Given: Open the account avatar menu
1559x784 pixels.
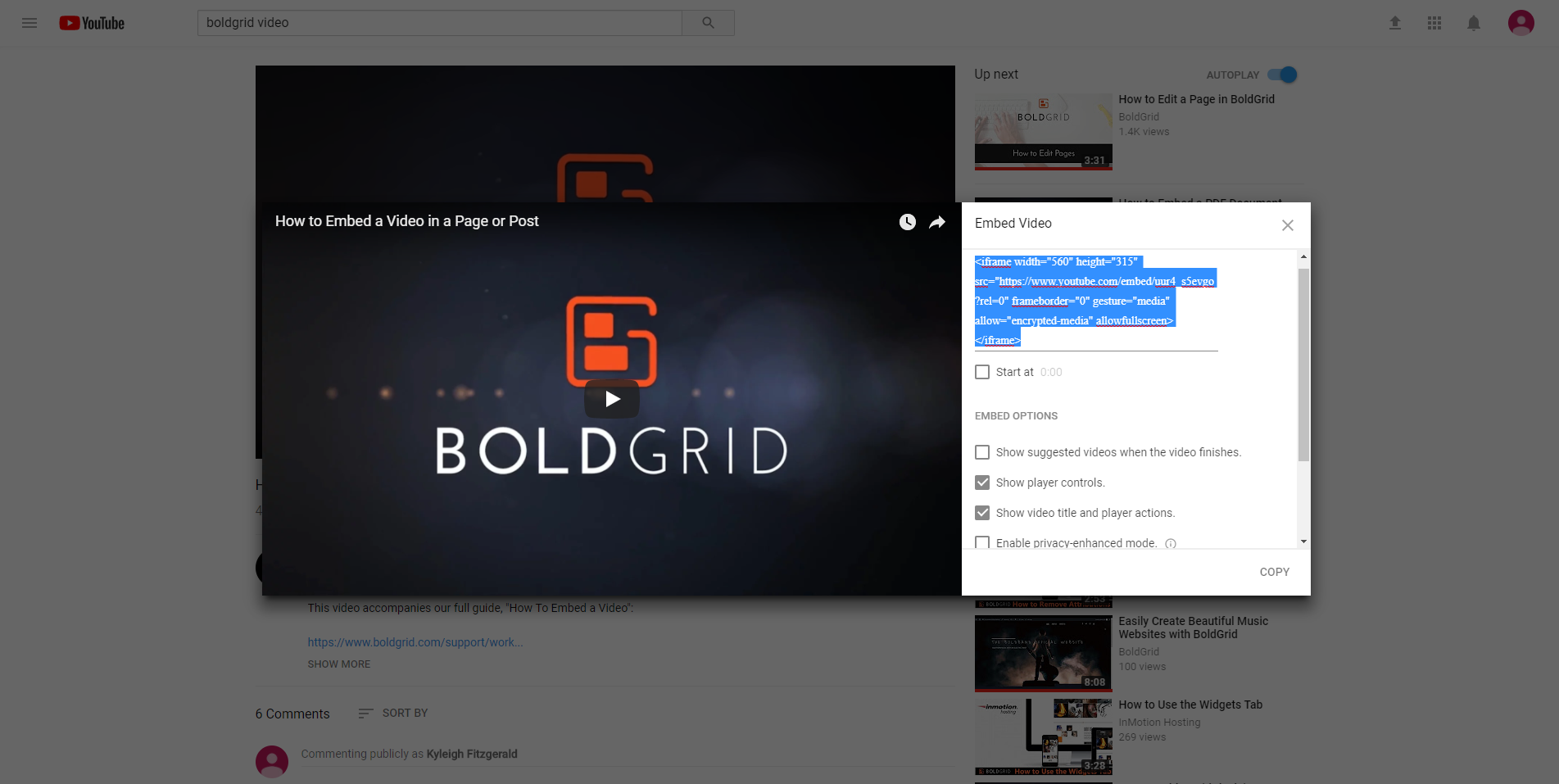Looking at the screenshot, I should pyautogui.click(x=1521, y=23).
